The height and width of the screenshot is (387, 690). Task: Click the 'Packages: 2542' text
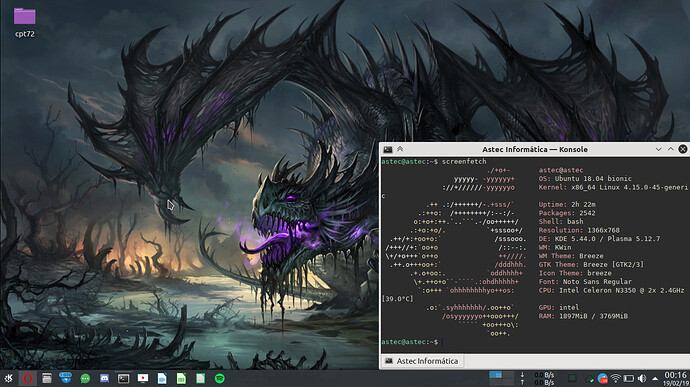point(567,213)
